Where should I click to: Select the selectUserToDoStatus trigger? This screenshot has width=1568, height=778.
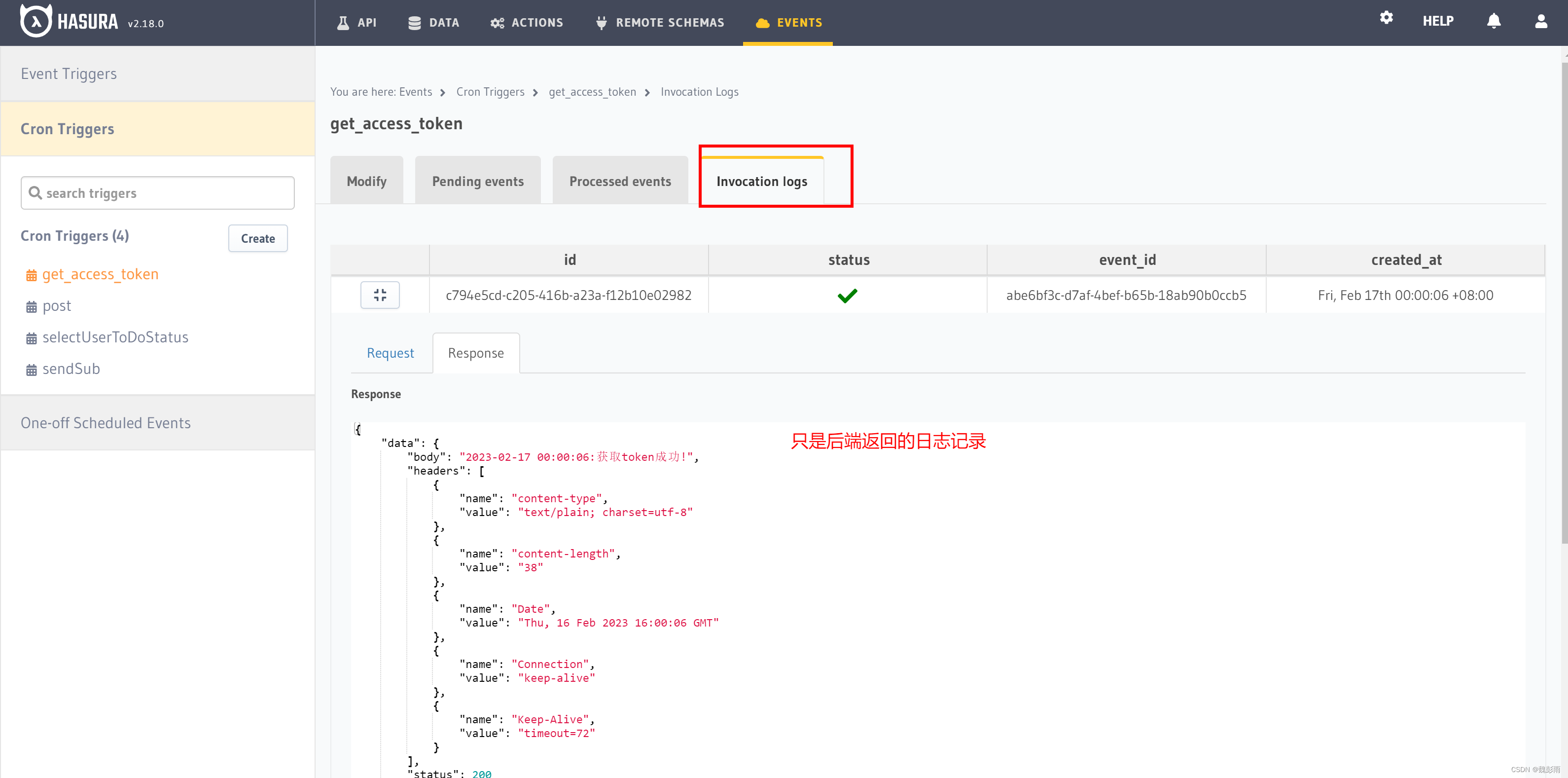tap(115, 337)
